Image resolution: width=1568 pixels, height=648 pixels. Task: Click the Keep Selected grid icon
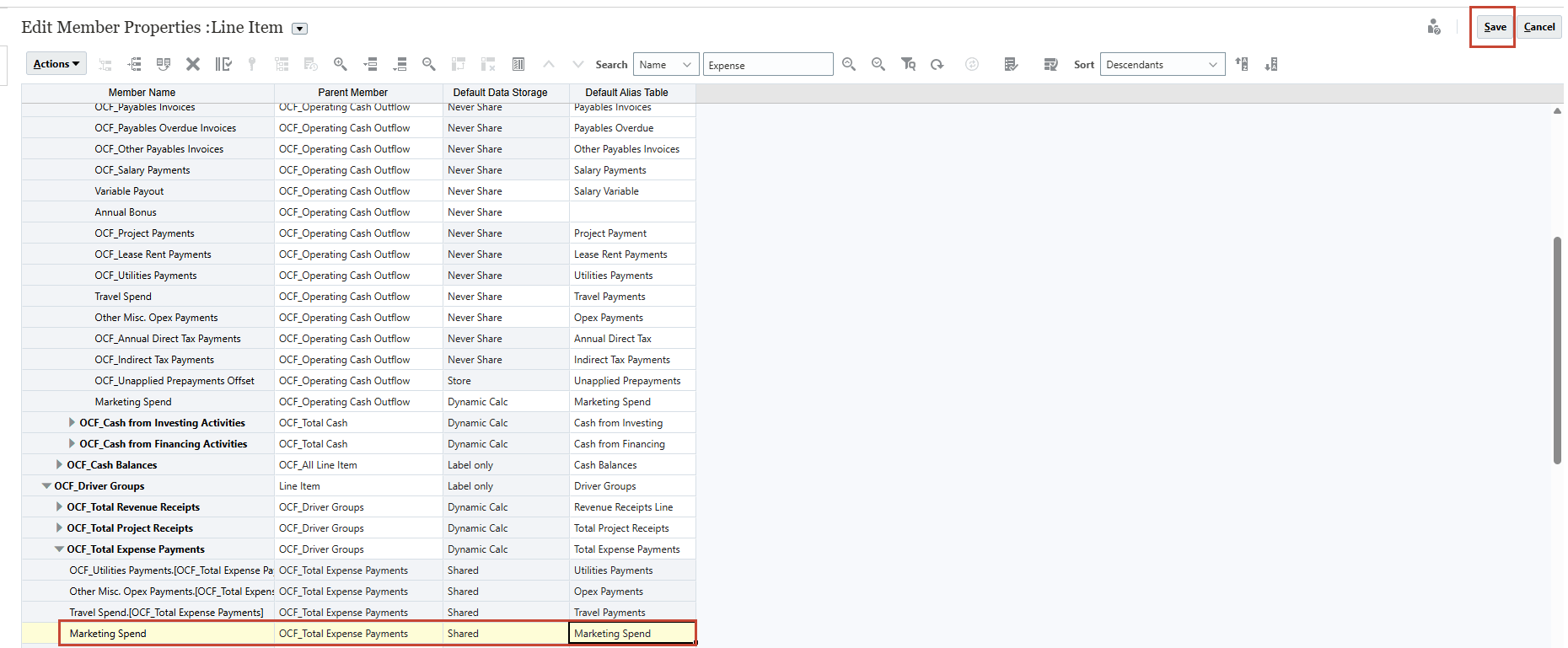point(459,64)
